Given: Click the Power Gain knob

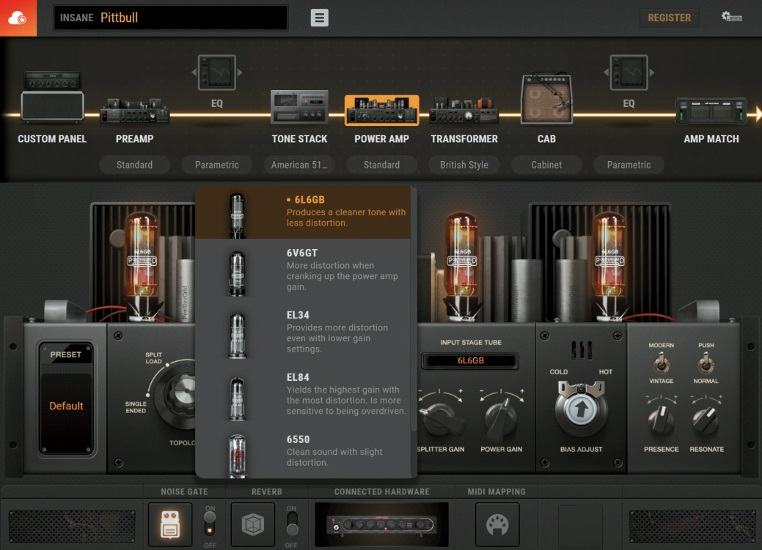Looking at the screenshot, I should coord(502,418).
